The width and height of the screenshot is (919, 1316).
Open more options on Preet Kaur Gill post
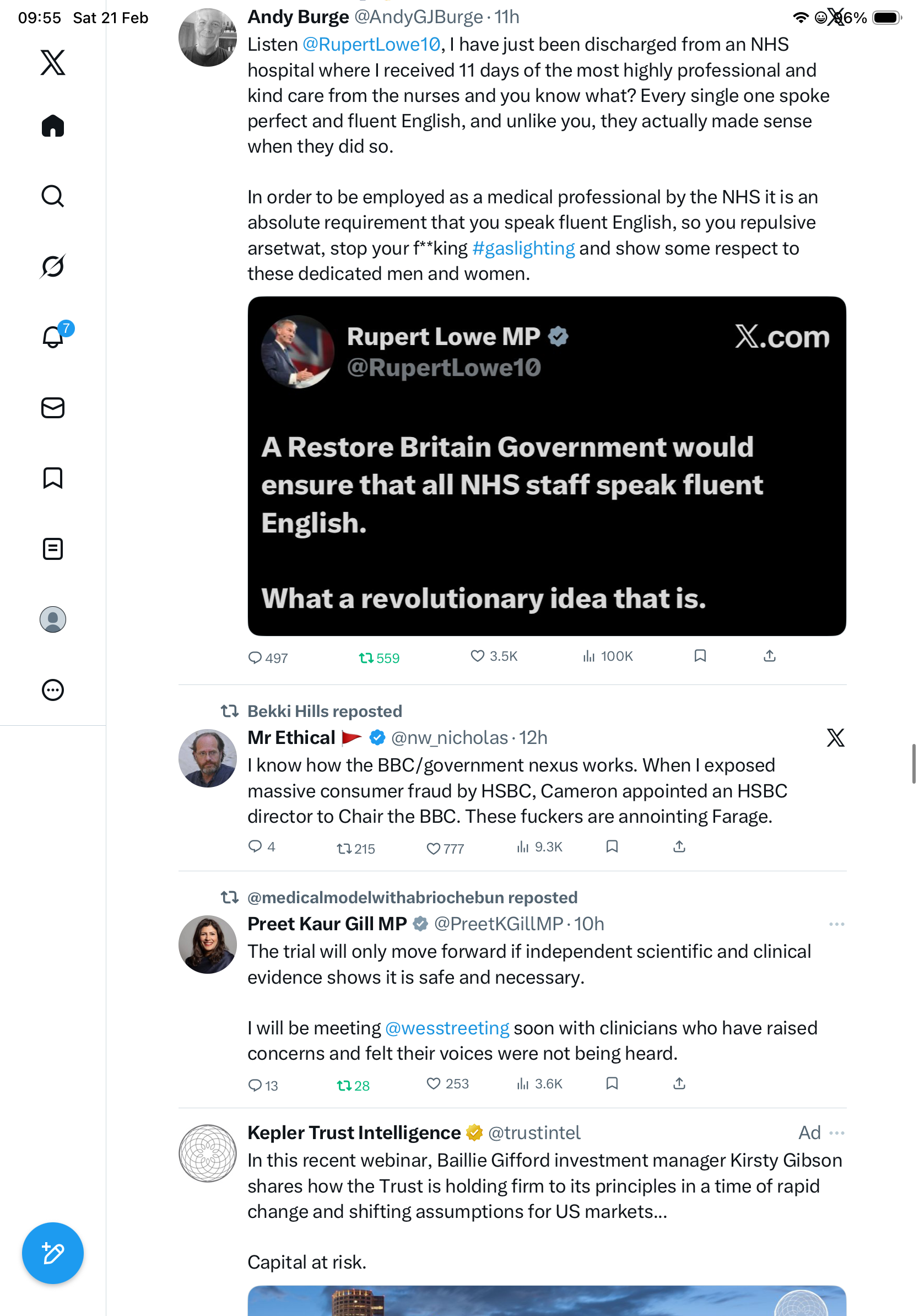pos(836,924)
